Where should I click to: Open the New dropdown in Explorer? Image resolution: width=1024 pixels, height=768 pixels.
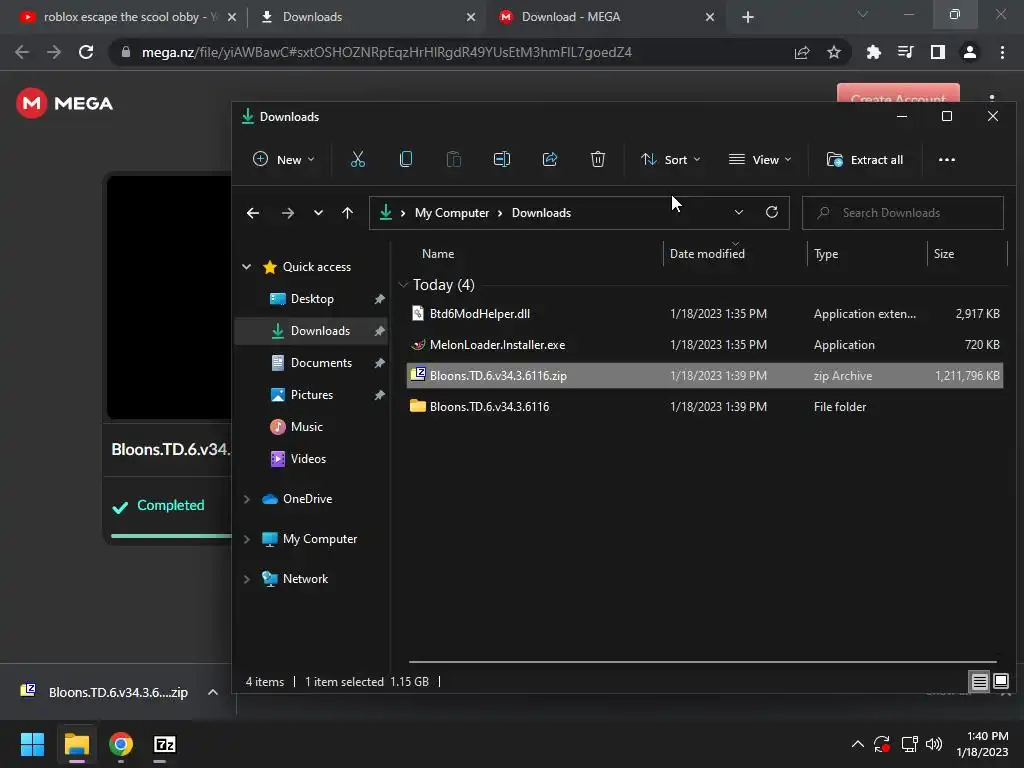pos(283,159)
